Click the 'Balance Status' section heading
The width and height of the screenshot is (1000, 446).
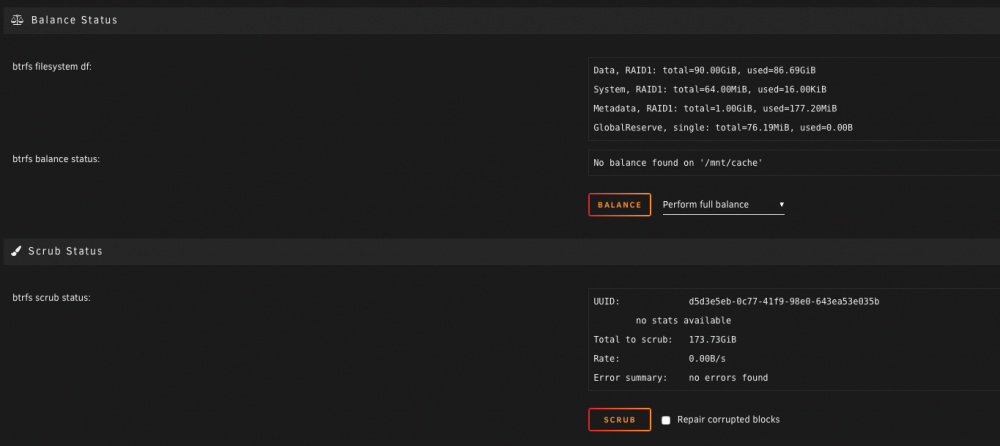click(74, 20)
